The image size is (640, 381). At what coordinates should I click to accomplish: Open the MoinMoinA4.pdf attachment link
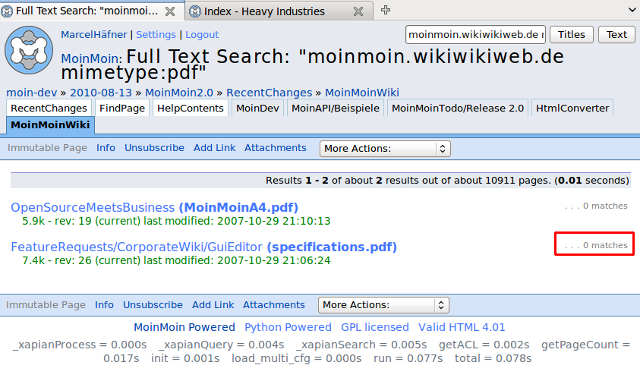pos(239,207)
